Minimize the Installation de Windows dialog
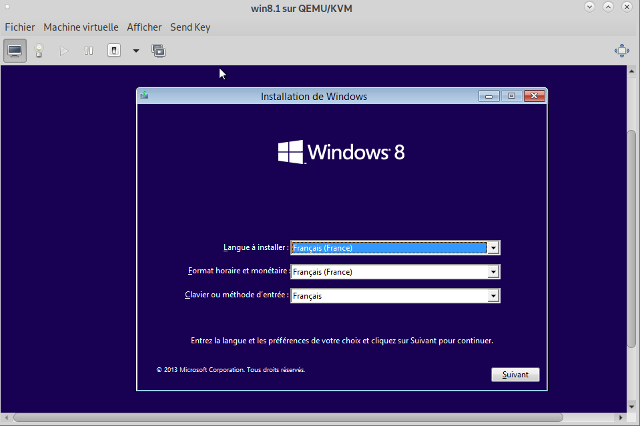Screen dimensions: 640x426 [489, 96]
